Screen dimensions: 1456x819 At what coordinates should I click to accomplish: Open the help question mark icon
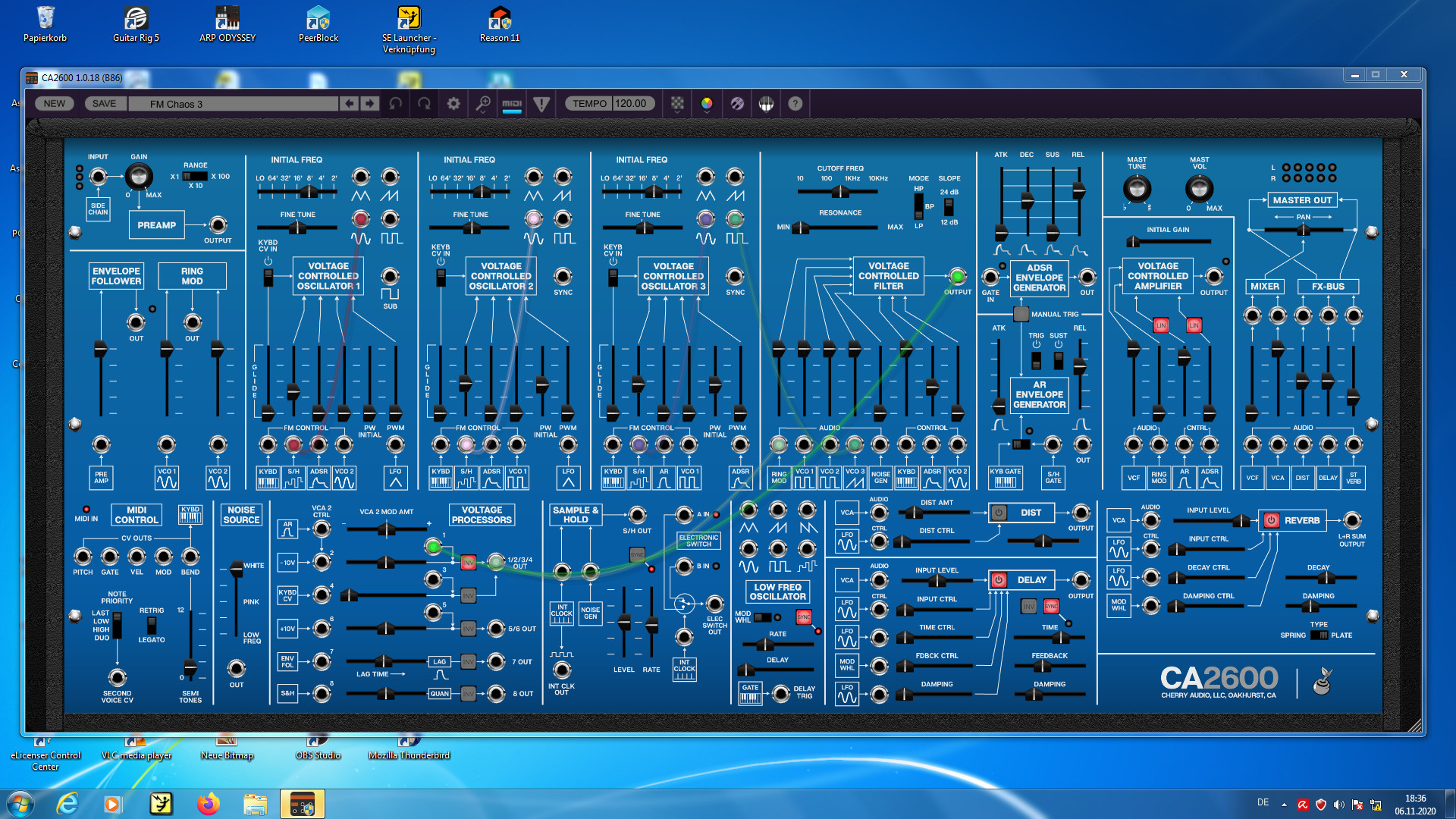click(x=795, y=104)
